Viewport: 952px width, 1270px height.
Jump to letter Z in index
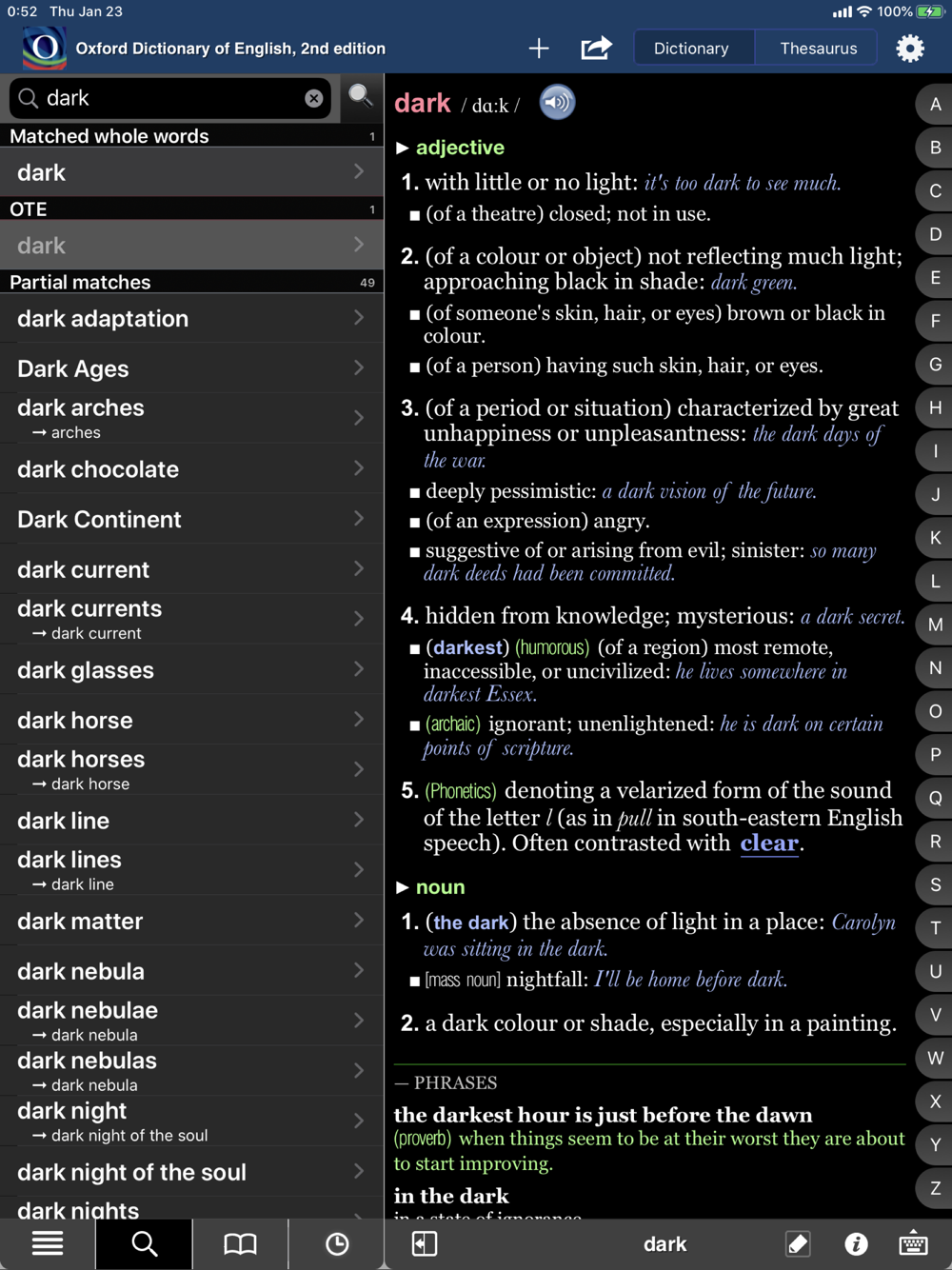click(936, 1188)
